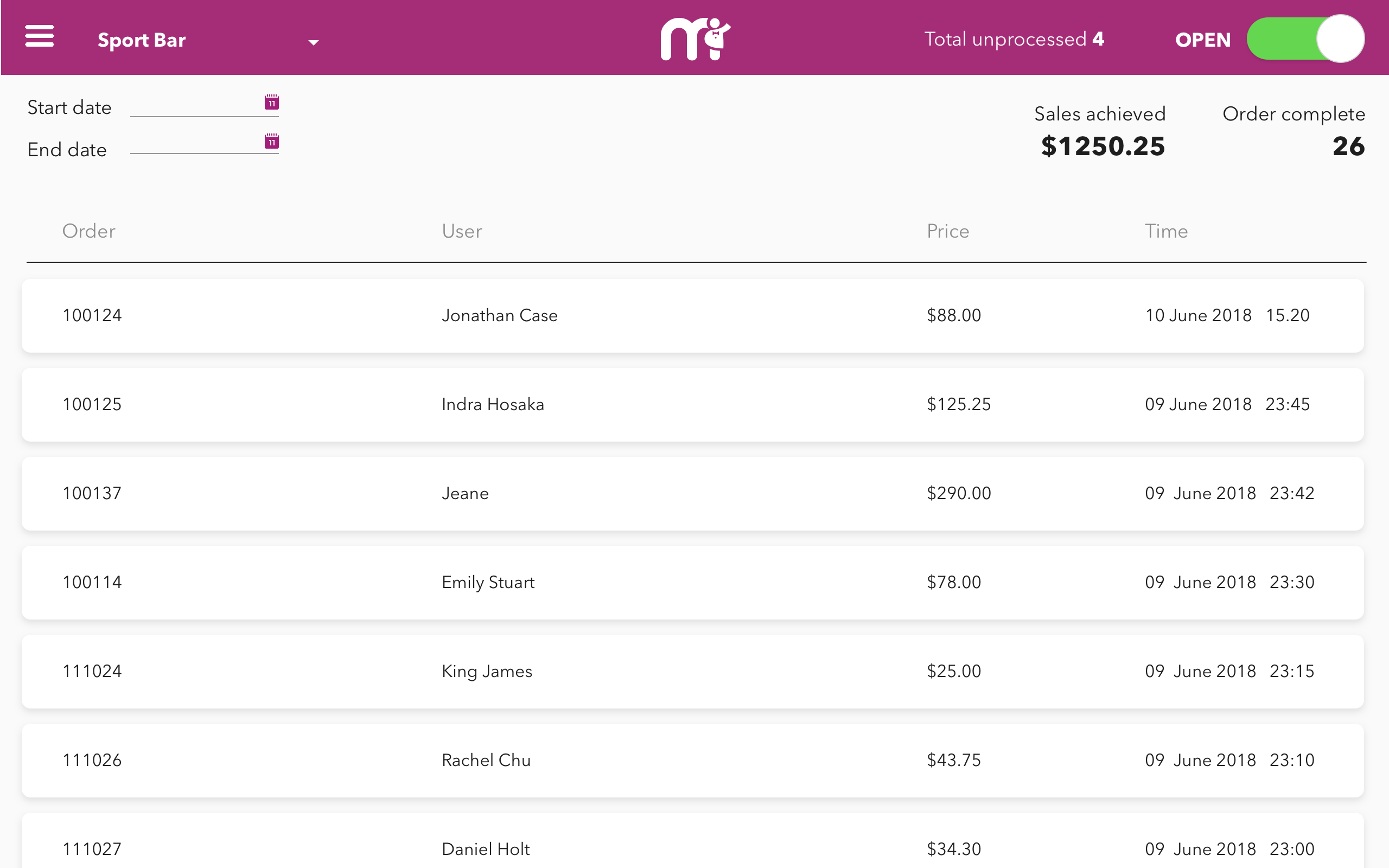This screenshot has width=1389, height=868.
Task: Expand the Sport Bar venue dropdown arrow
Action: 314,42
